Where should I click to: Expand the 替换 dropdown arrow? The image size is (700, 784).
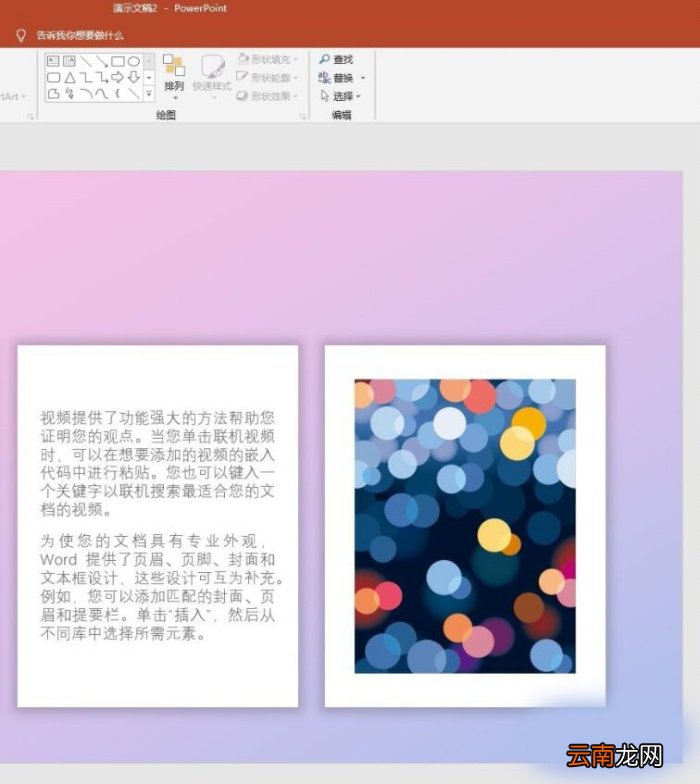(363, 78)
